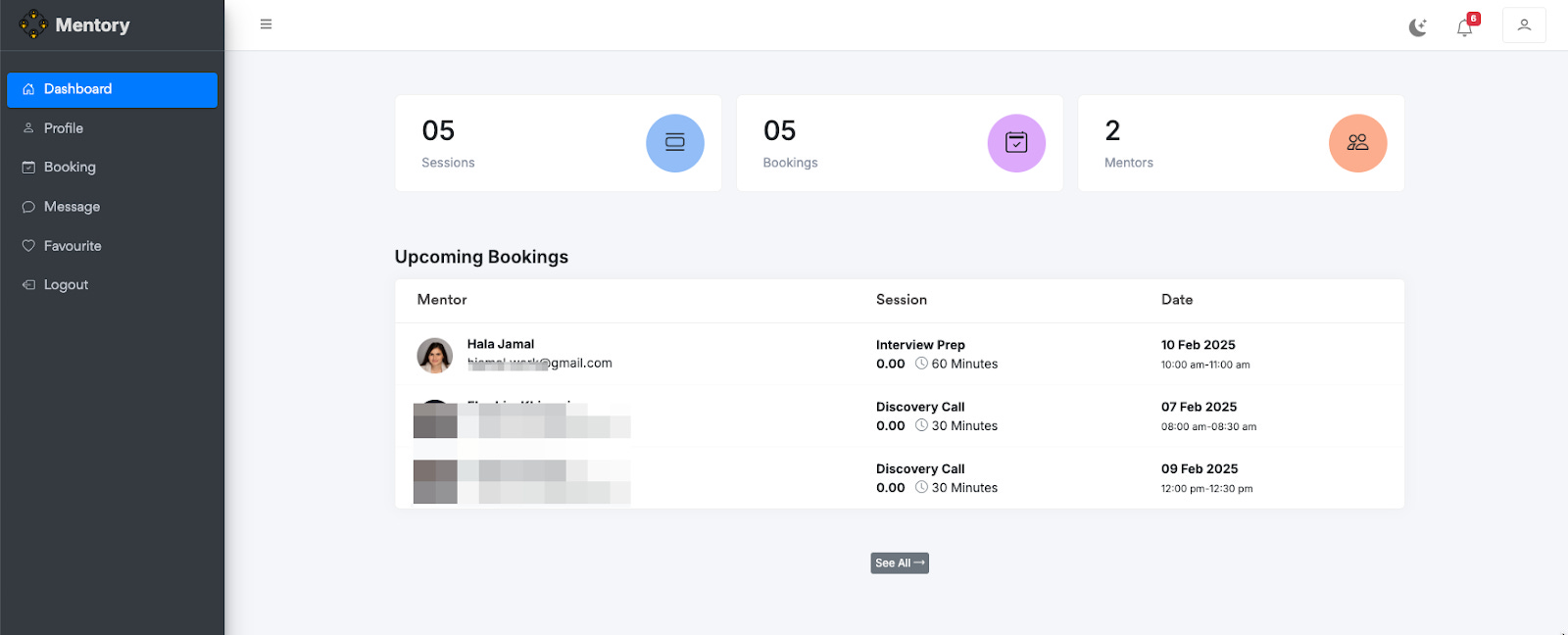This screenshot has height=635, width=1568.
Task: Click the Upcoming Bookings heading
Action: pyautogui.click(x=481, y=257)
